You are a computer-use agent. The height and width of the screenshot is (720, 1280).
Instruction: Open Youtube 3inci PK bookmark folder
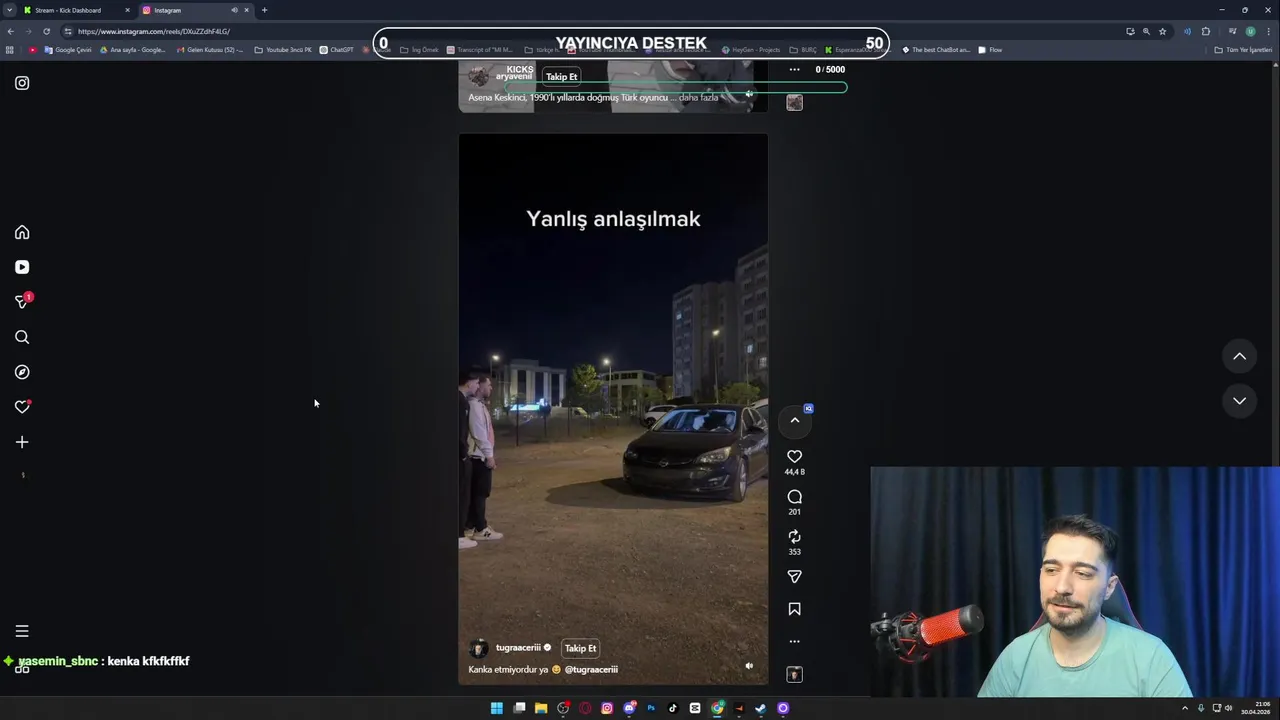click(x=283, y=50)
